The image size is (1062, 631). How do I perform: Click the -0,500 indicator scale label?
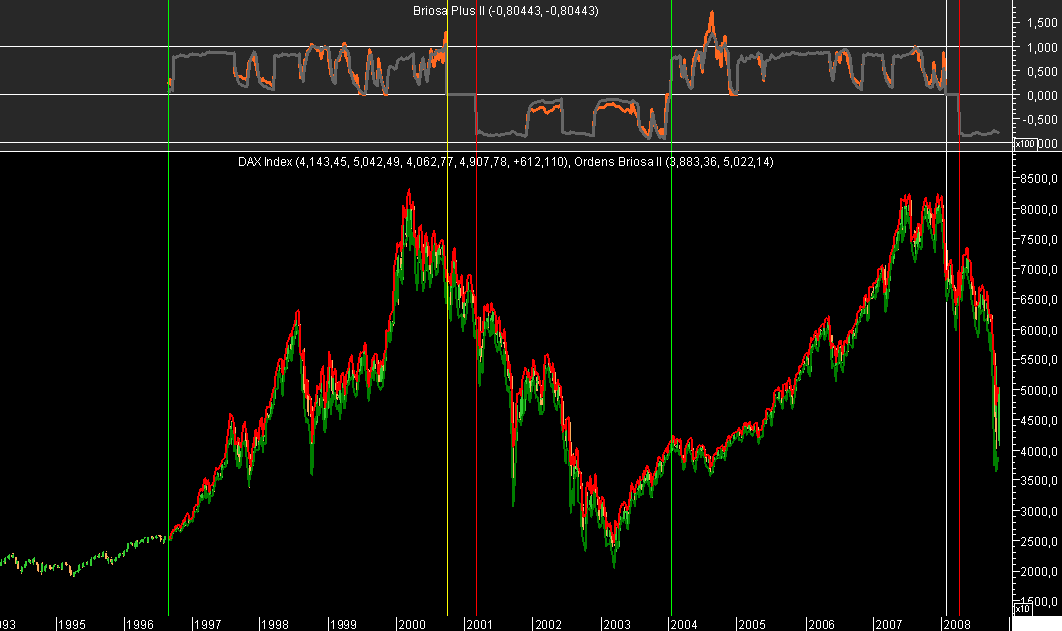[x=1040, y=119]
